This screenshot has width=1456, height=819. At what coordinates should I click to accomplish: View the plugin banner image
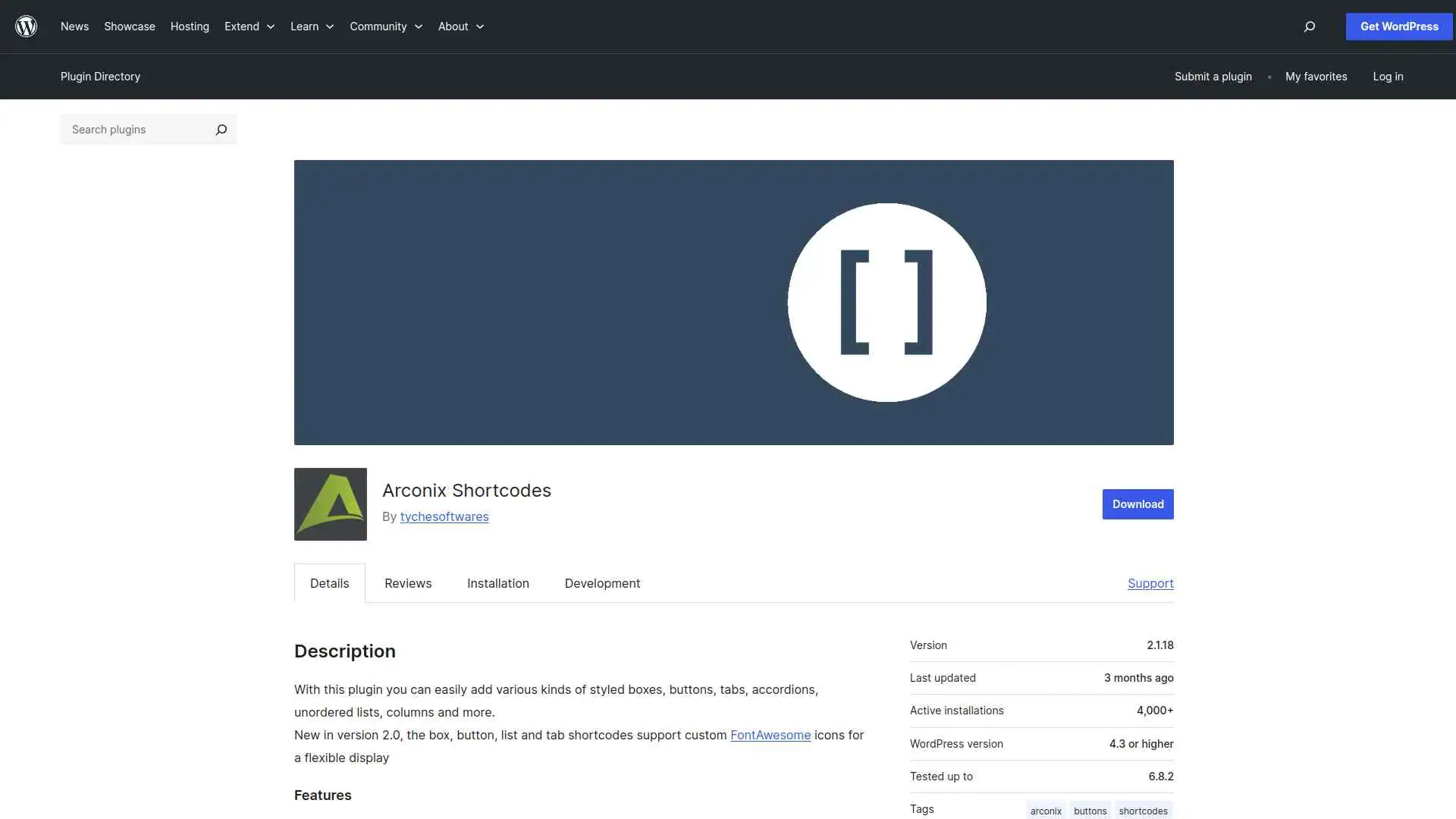733,301
